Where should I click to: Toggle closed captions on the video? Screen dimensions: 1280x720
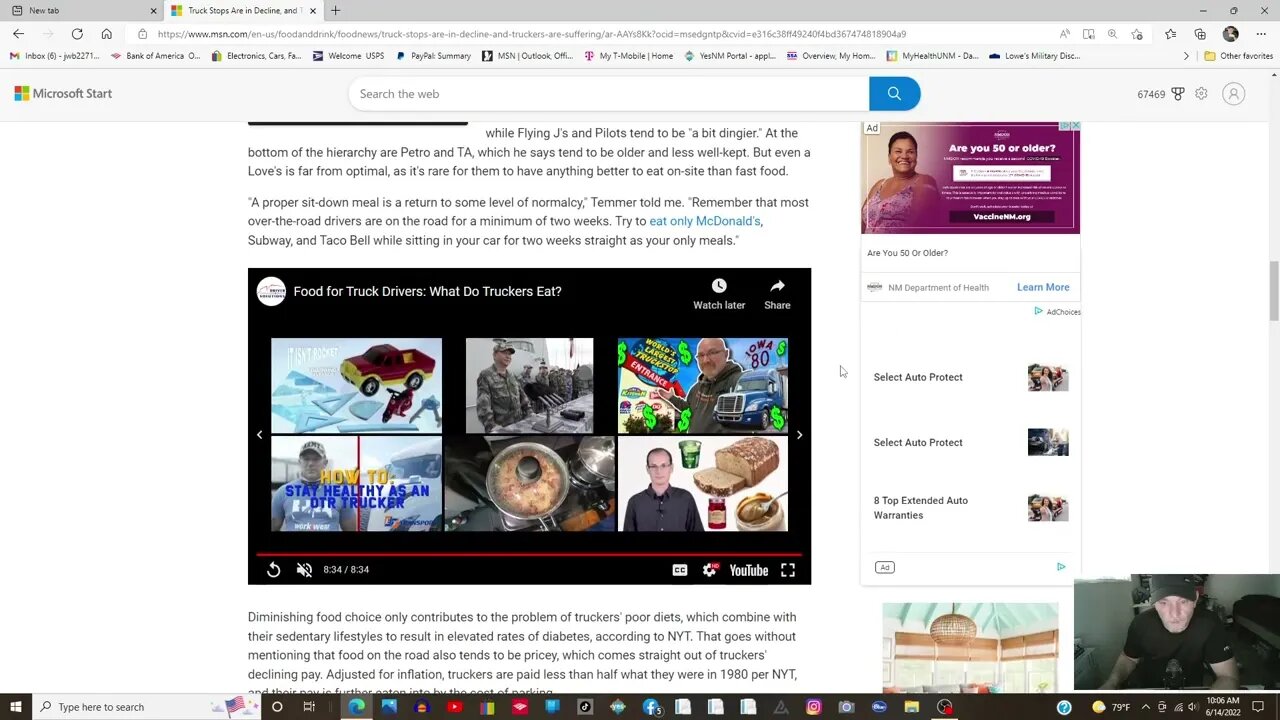(x=680, y=570)
